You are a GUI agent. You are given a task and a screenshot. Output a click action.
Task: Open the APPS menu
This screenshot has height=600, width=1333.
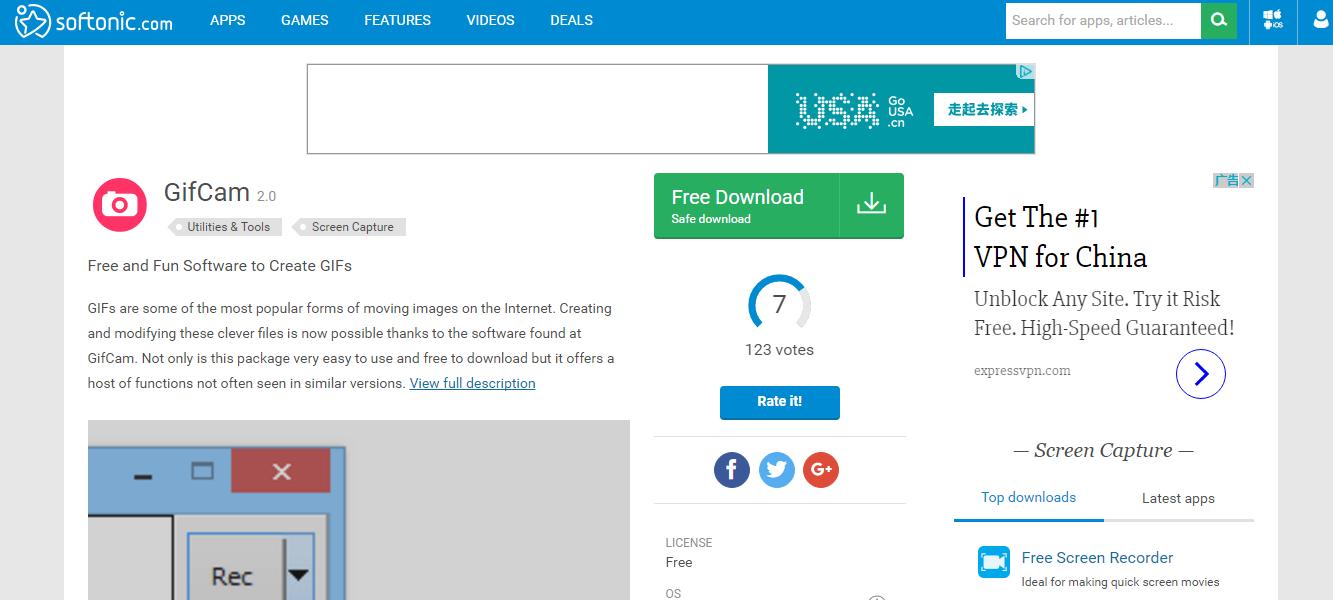pyautogui.click(x=228, y=20)
